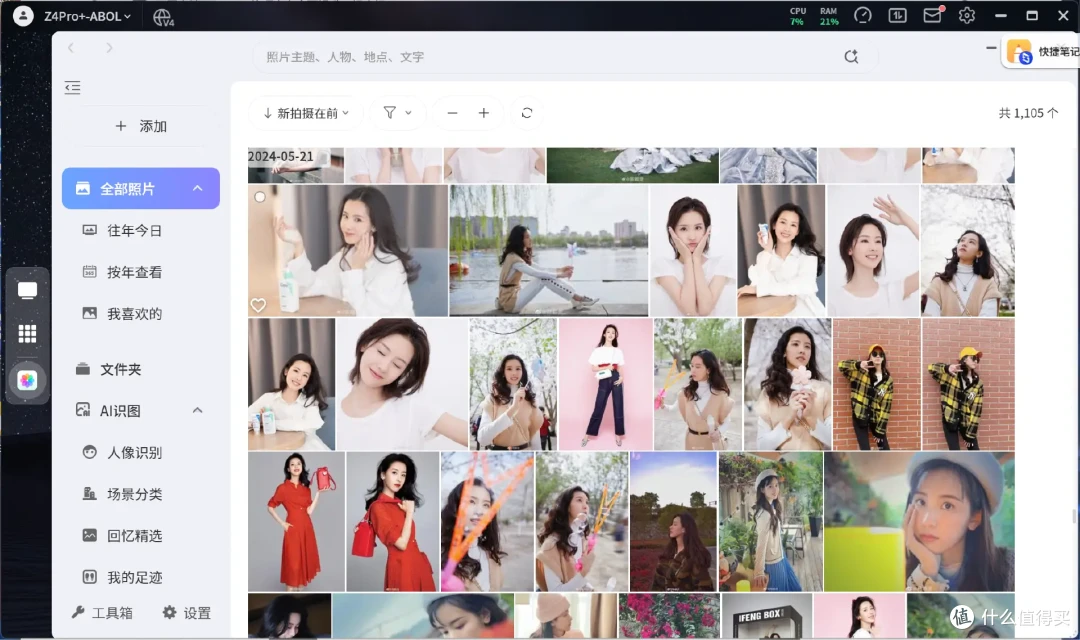
Task: Open the lakeside sitting photo thumbnail
Action: coord(548,251)
